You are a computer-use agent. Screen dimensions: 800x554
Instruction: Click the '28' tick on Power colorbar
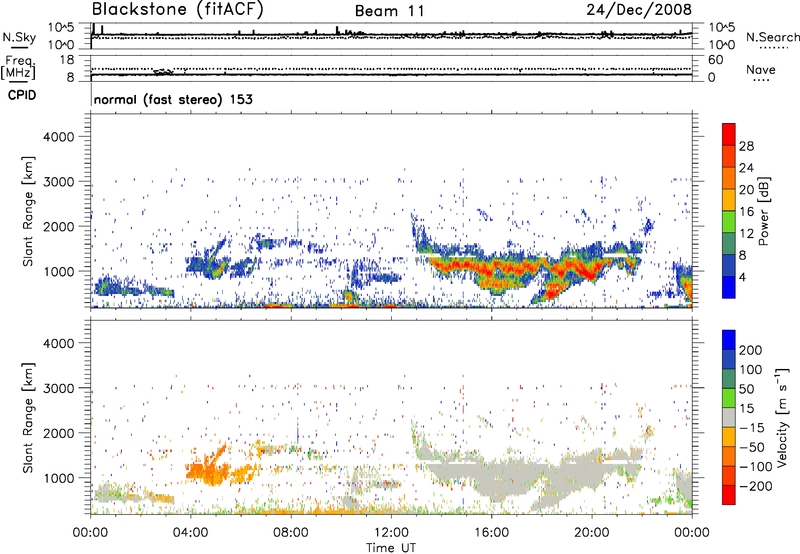(746, 146)
